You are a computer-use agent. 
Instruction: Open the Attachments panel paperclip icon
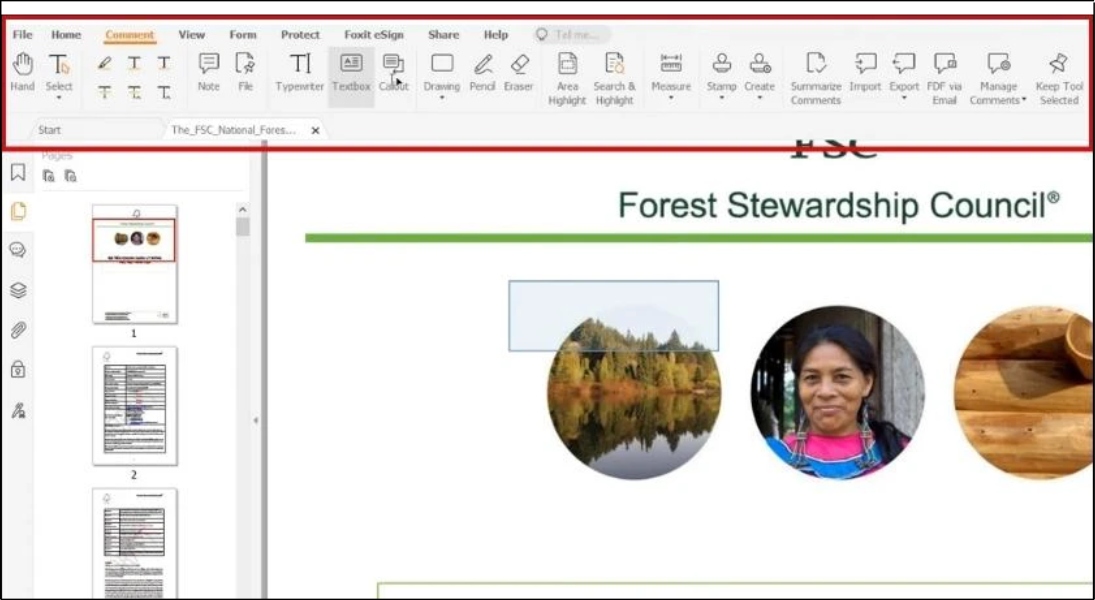17,330
